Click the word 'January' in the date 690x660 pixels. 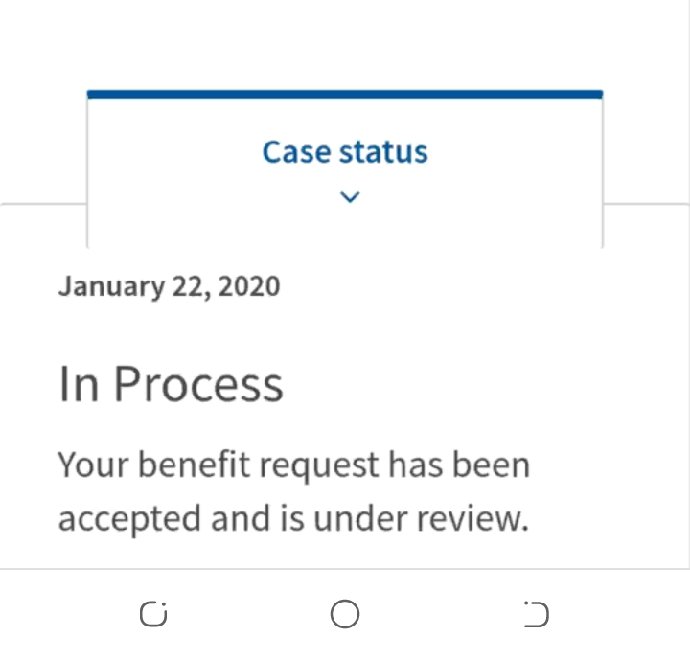pos(111,287)
